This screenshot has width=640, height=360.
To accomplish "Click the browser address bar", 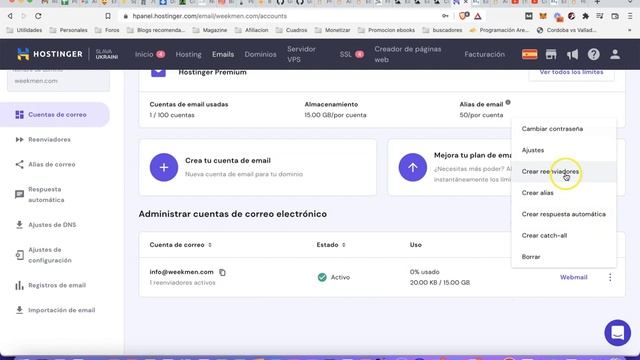I will tap(282, 16).
